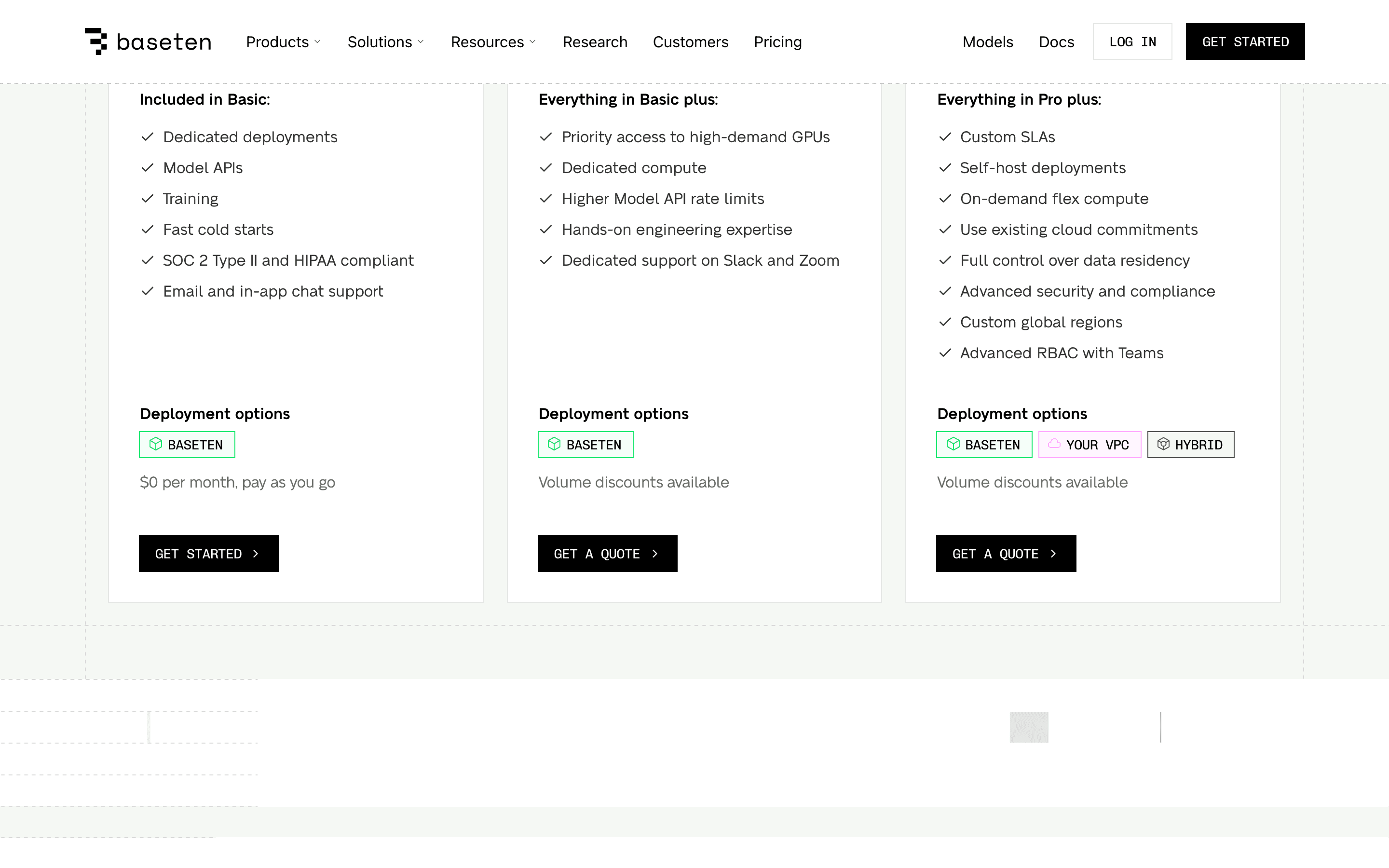Click the header GET STARTED button
The height and width of the screenshot is (868, 1389).
click(1245, 41)
